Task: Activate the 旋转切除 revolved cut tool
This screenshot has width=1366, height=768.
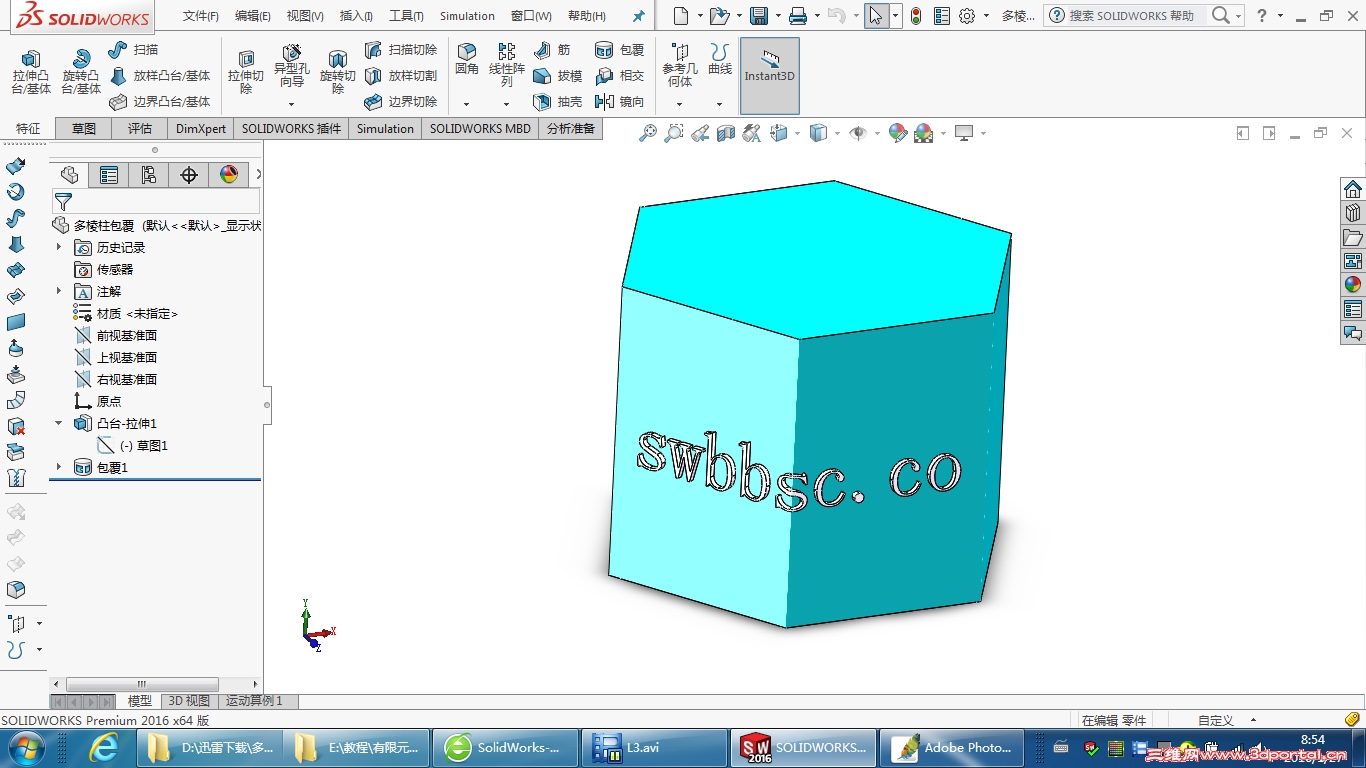Action: coord(338,72)
